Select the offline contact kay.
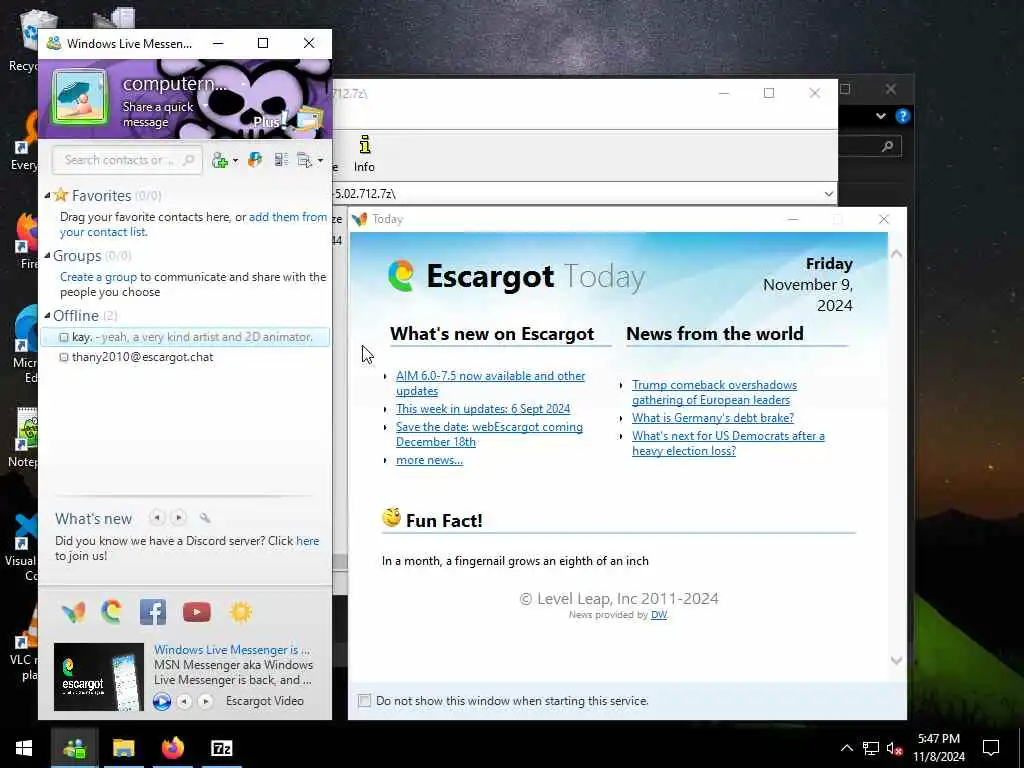The height and width of the screenshot is (768, 1024). click(185, 337)
